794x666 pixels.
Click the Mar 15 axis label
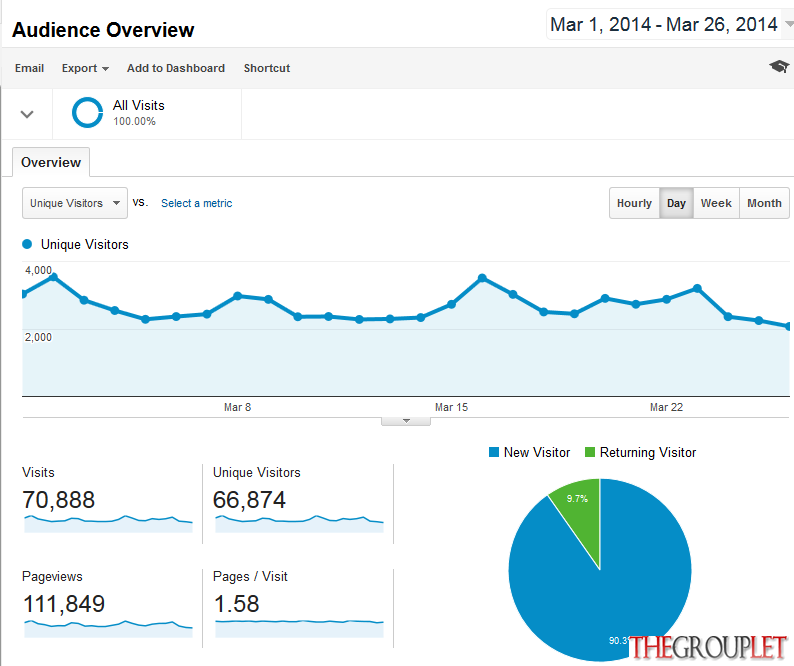click(x=451, y=407)
